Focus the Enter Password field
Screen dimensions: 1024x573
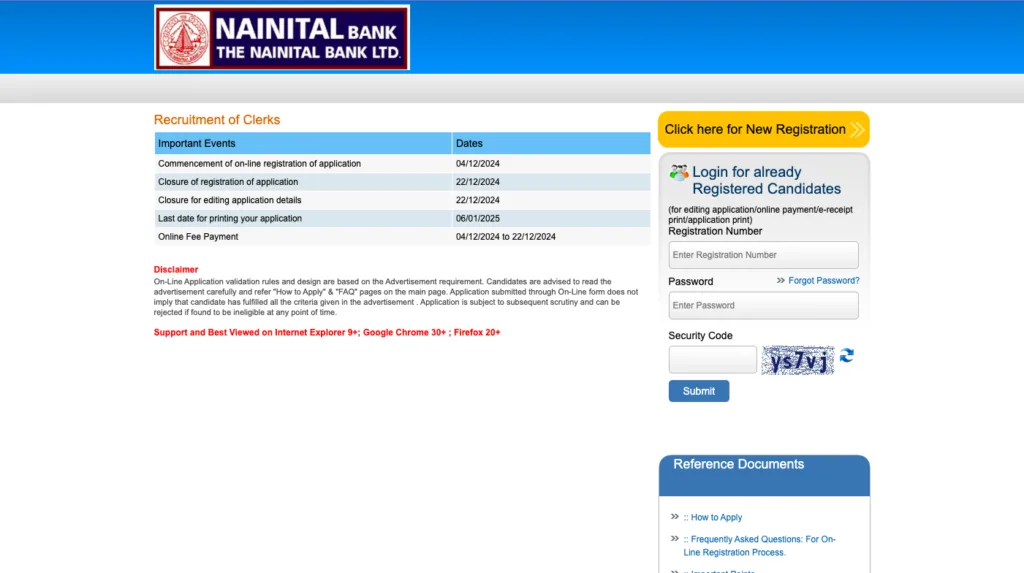click(x=763, y=305)
